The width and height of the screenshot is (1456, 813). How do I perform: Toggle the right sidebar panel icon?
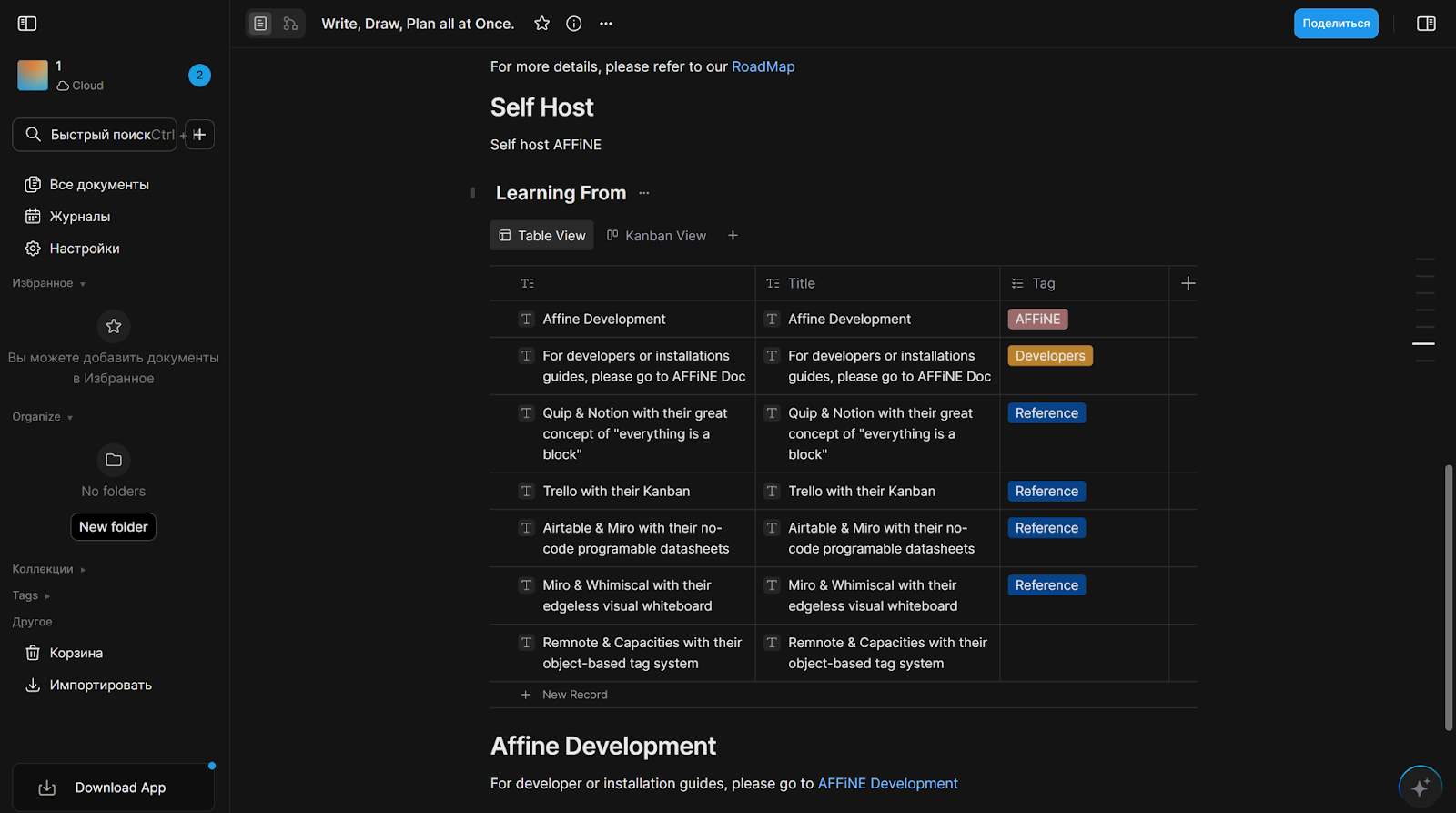pyautogui.click(x=1426, y=24)
